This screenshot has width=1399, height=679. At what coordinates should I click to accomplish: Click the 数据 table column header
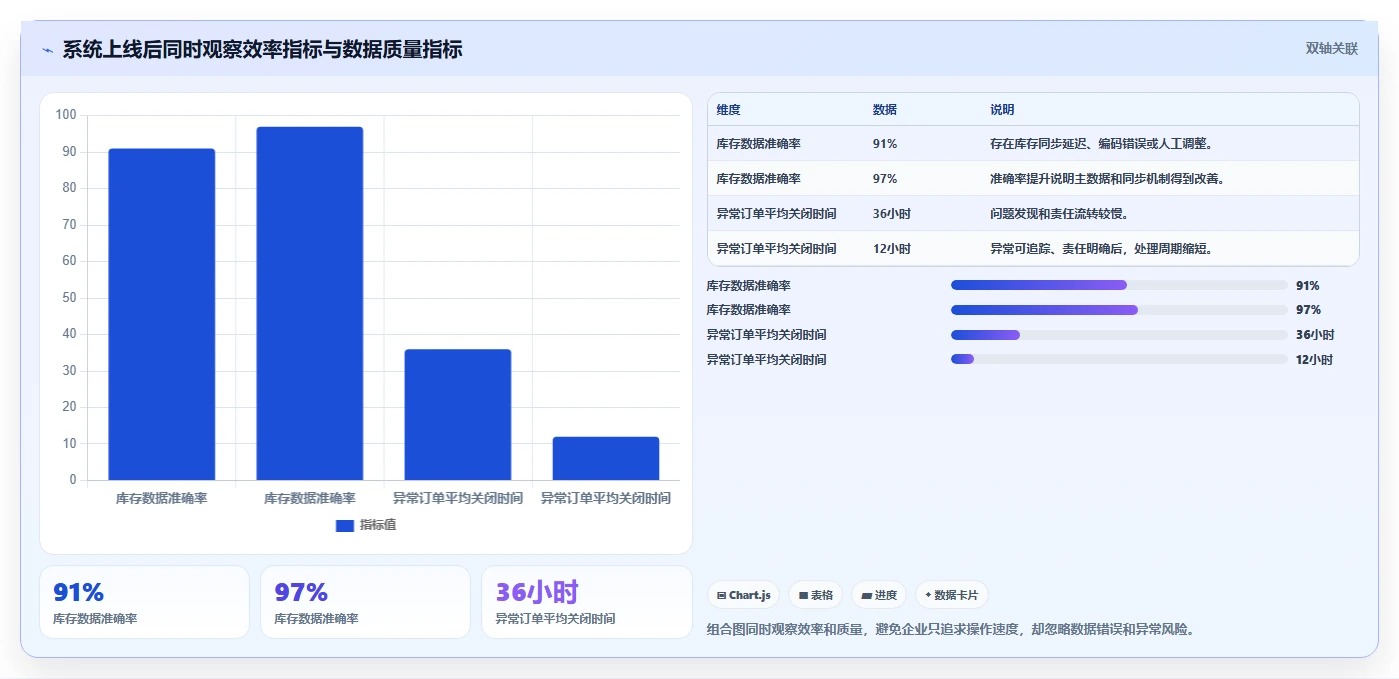pos(885,110)
